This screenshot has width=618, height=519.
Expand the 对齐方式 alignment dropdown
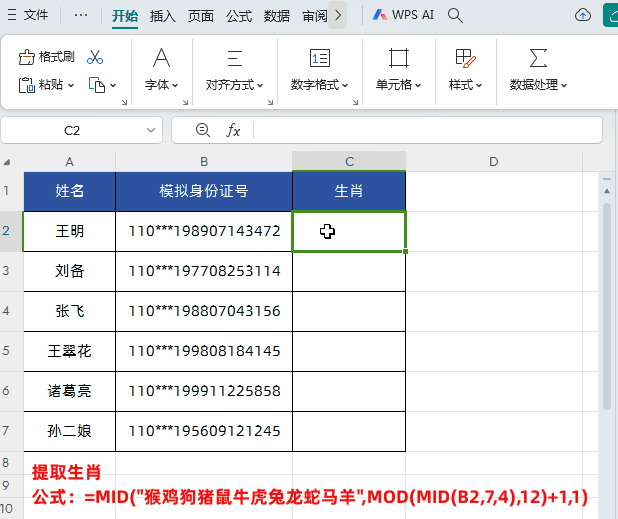[x=235, y=85]
